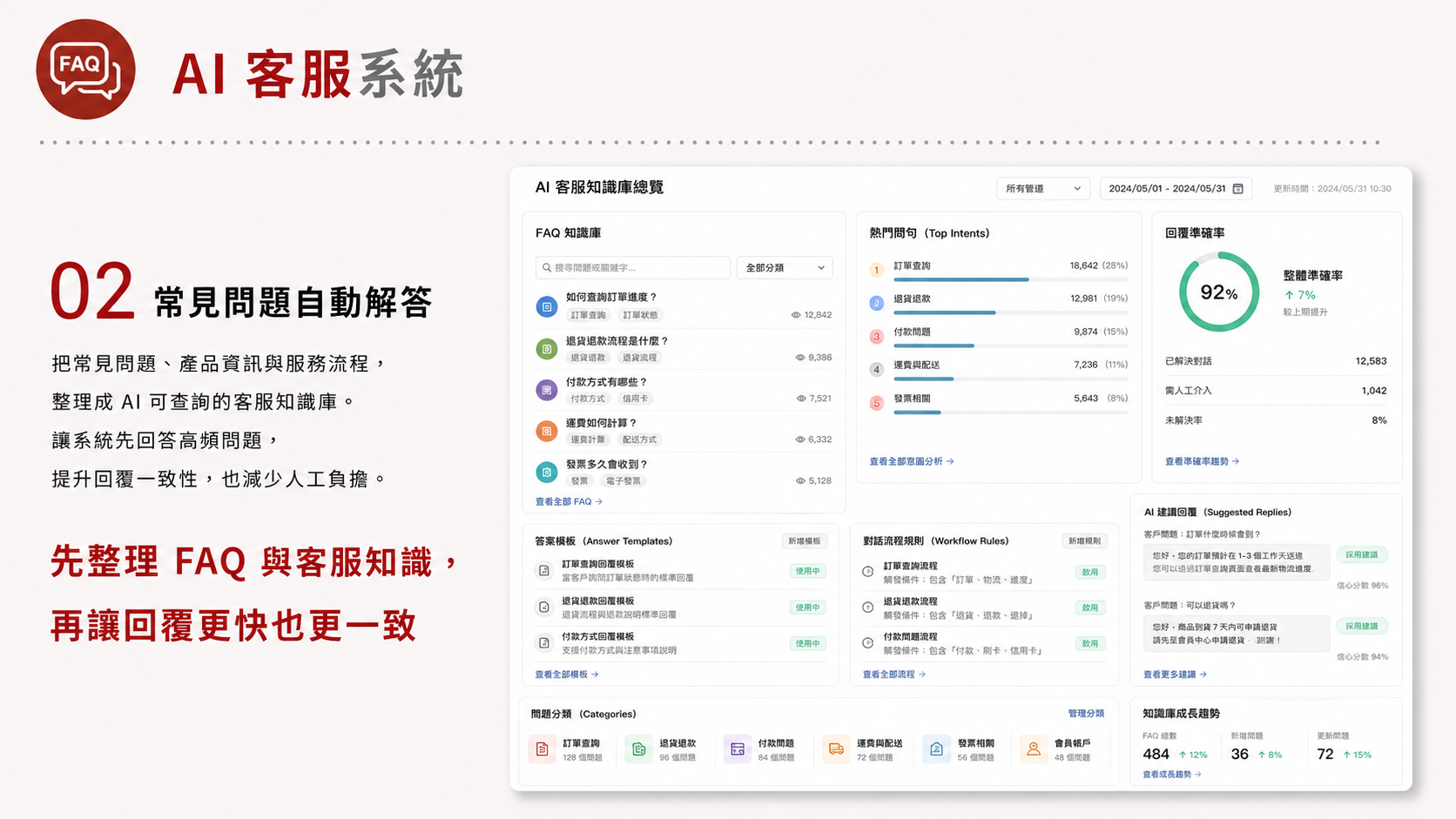The width and height of the screenshot is (1456, 819).
Task: Open the 退貨退款 category icon
Action: pos(639,749)
